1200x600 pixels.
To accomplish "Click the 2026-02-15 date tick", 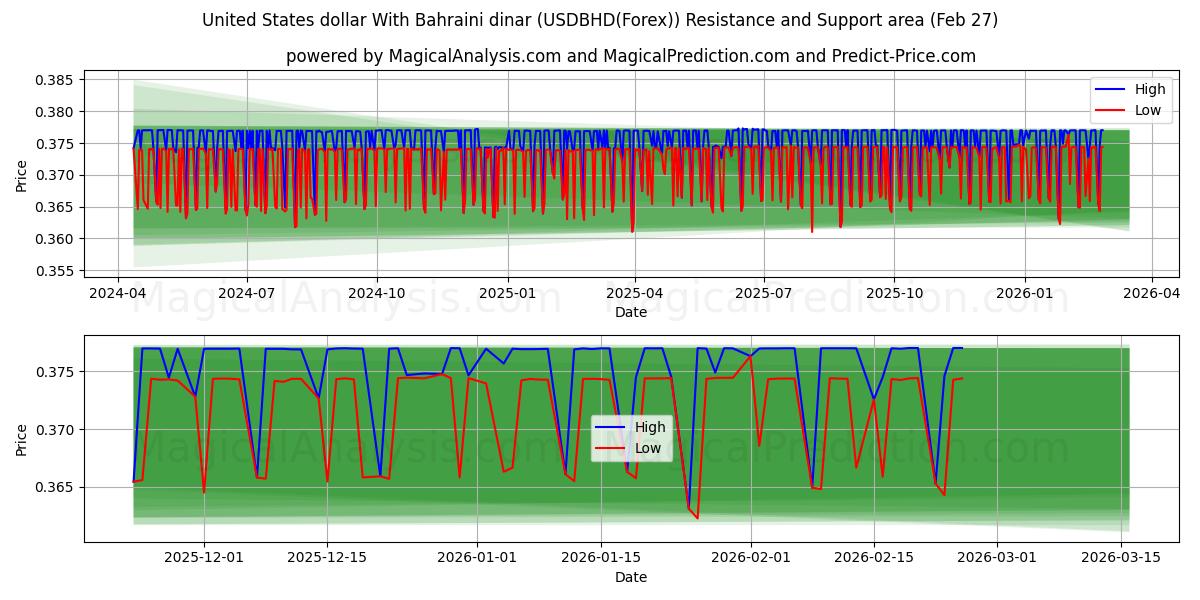I will (874, 558).
